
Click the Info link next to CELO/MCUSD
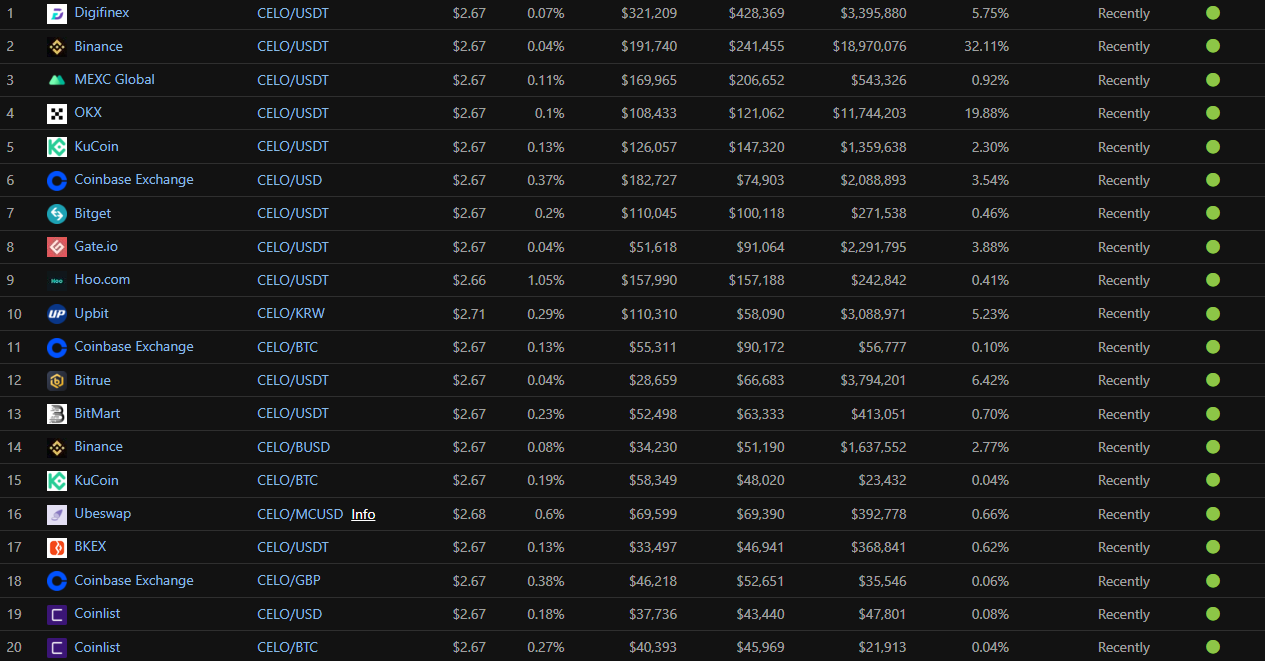pyautogui.click(x=363, y=514)
